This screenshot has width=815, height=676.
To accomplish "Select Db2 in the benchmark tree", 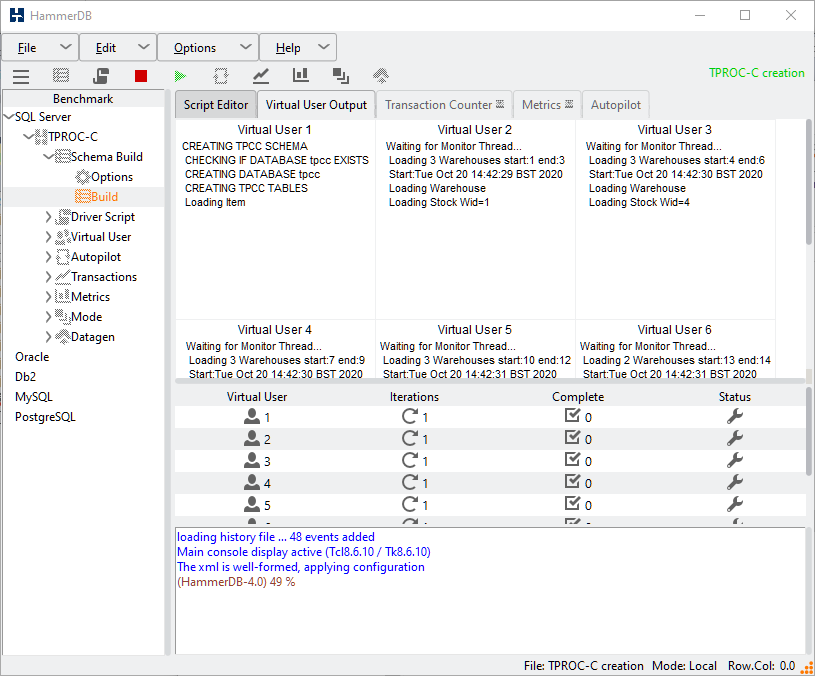I will pos(25,377).
